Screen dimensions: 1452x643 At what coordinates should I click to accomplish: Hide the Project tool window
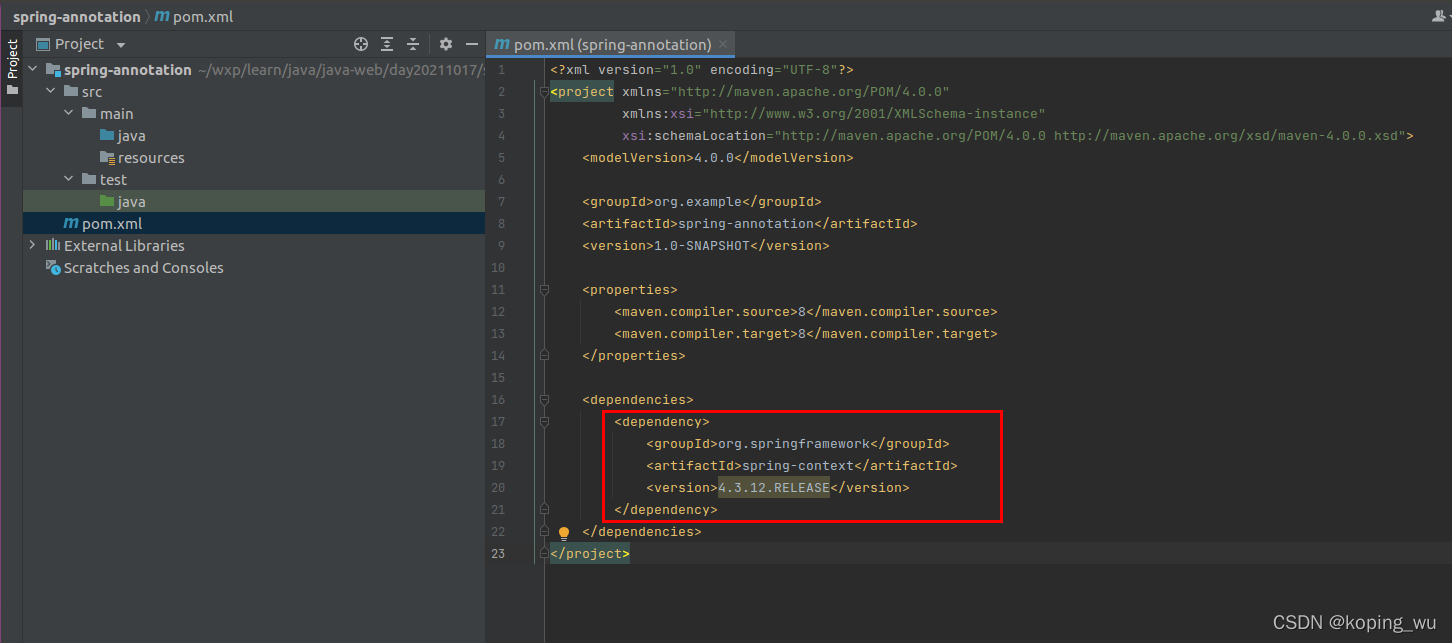pos(472,44)
